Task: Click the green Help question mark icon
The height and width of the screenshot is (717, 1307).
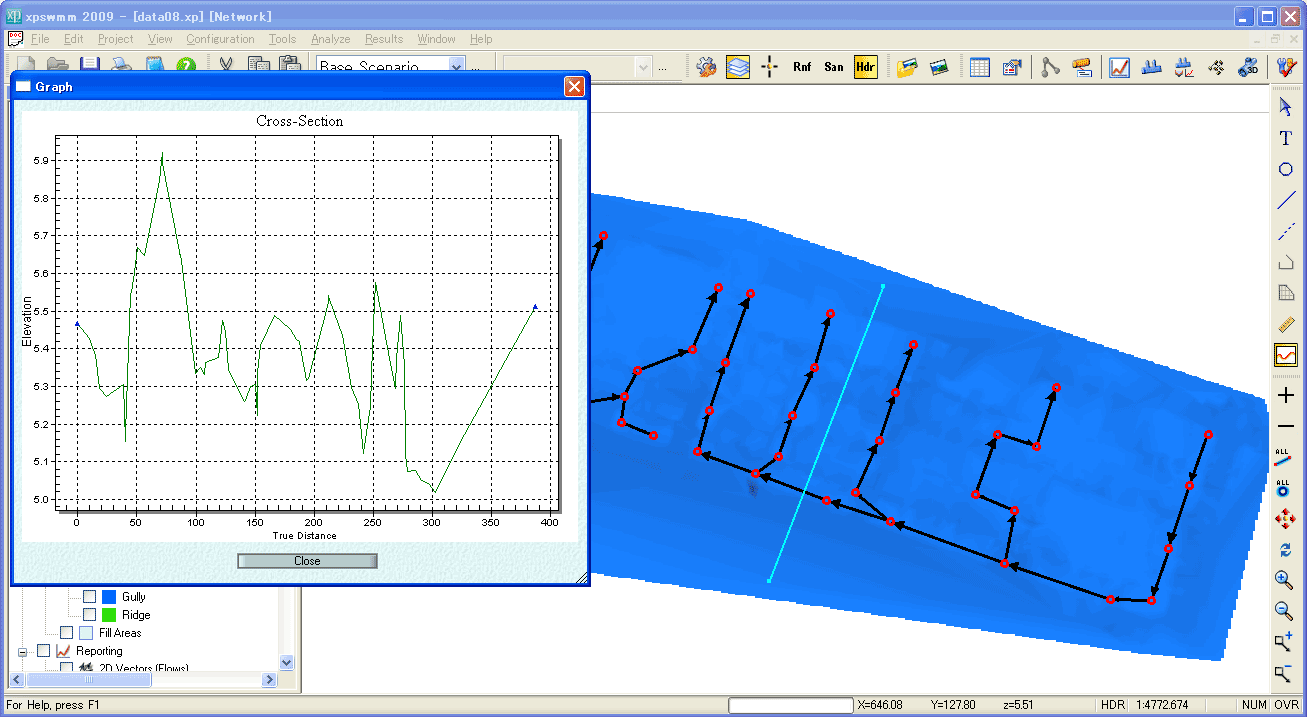Action: (x=186, y=66)
